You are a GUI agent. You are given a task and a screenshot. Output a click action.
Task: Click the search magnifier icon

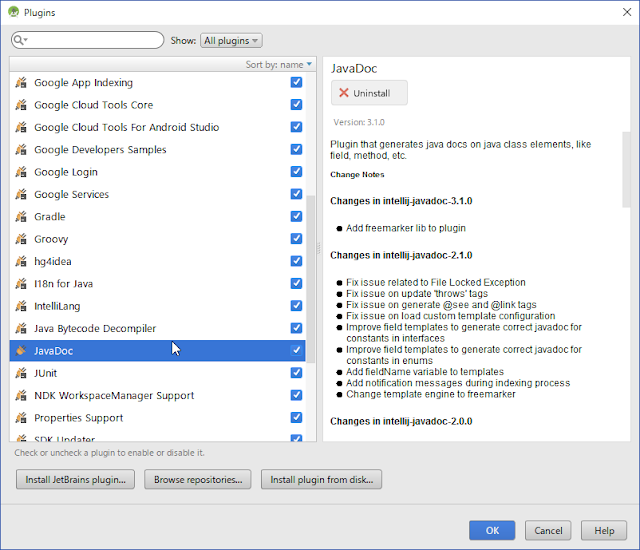tap(18, 40)
